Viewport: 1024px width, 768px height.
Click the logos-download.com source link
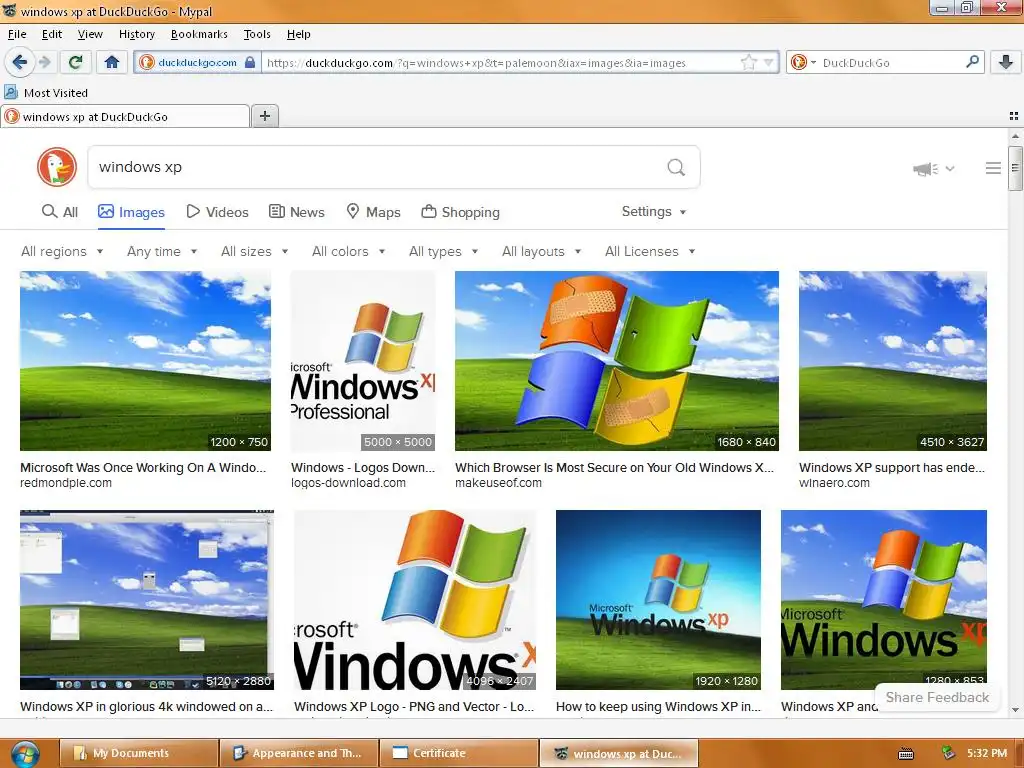[348, 483]
